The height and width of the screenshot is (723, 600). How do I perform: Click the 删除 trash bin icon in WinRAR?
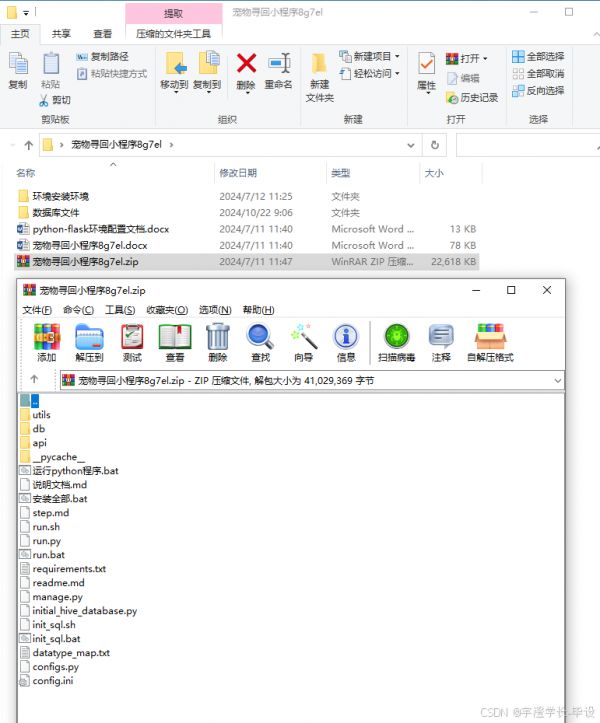coord(218,342)
